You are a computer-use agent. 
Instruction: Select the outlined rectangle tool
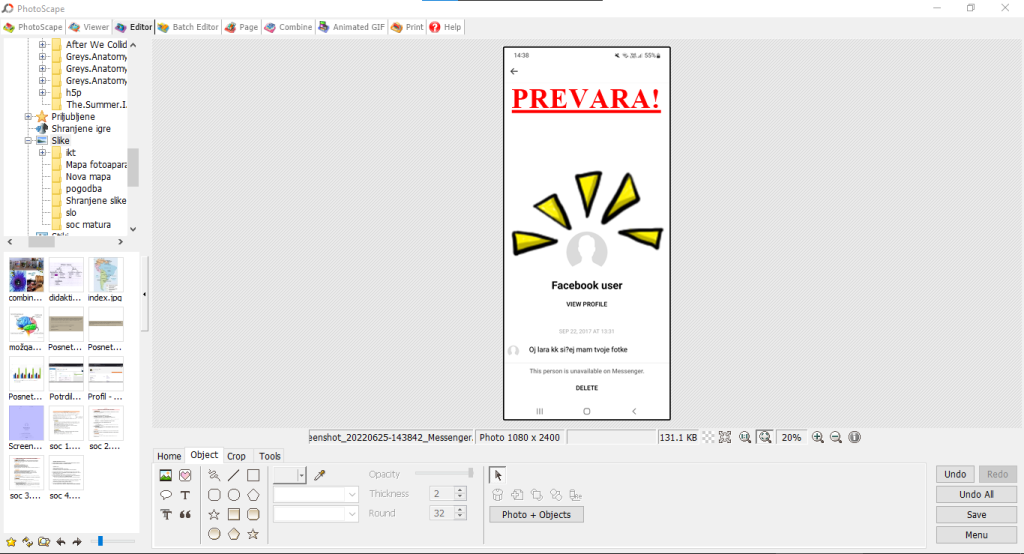[253, 475]
